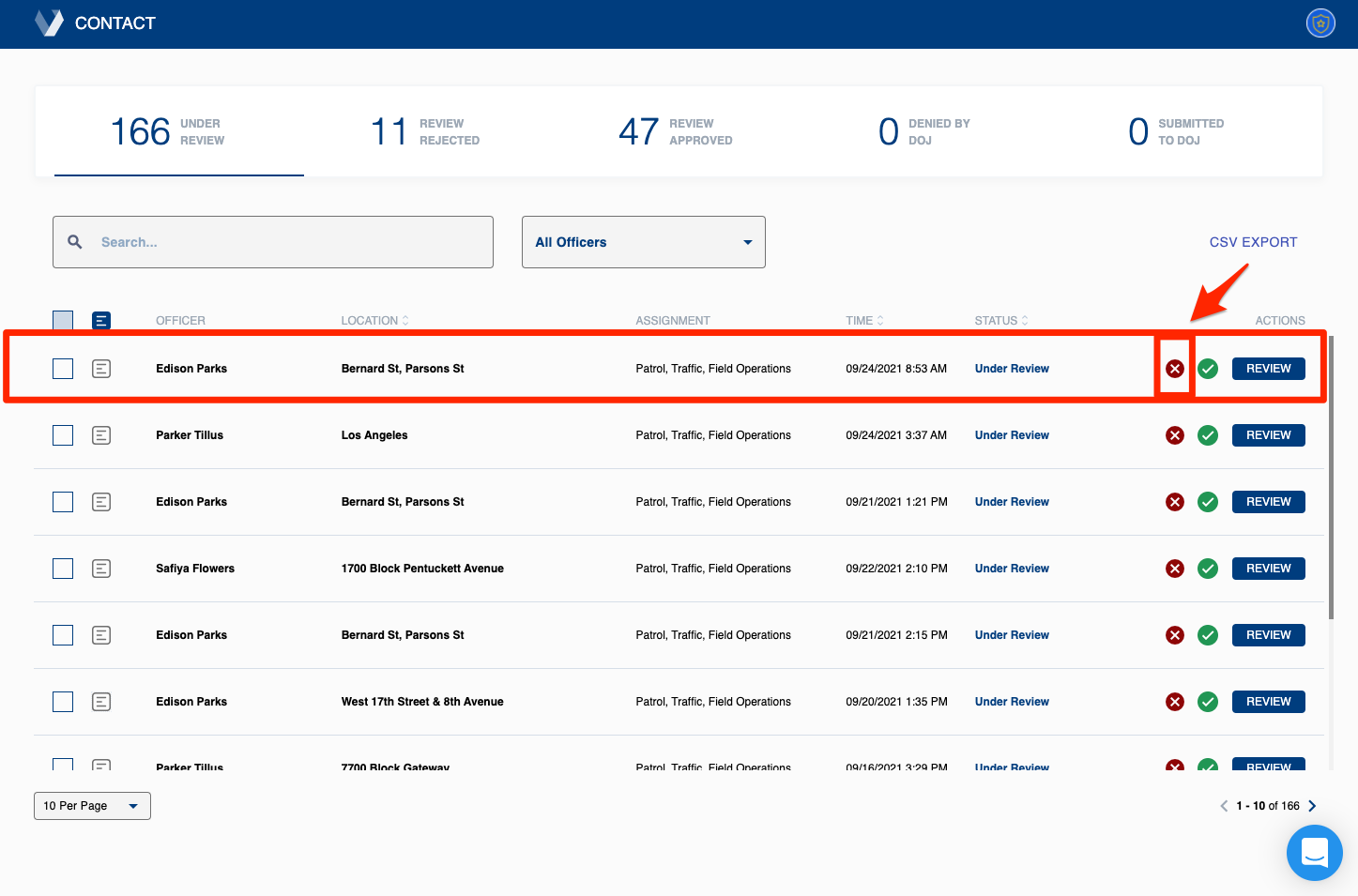Click inside the Search field
The height and width of the screenshot is (896, 1358).
[272, 241]
